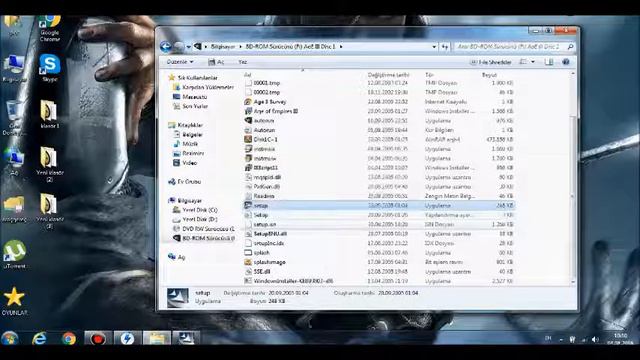This screenshot has height=360, width=640.
Task: Select Kitaplıklar in the navigation pane
Action: tap(190, 125)
